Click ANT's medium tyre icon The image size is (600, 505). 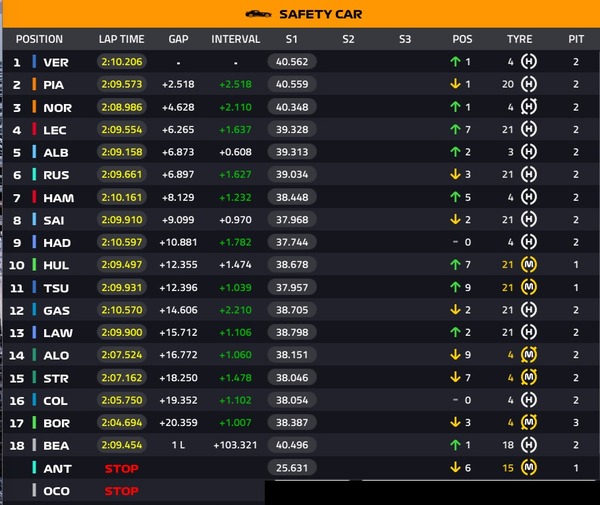529,468
